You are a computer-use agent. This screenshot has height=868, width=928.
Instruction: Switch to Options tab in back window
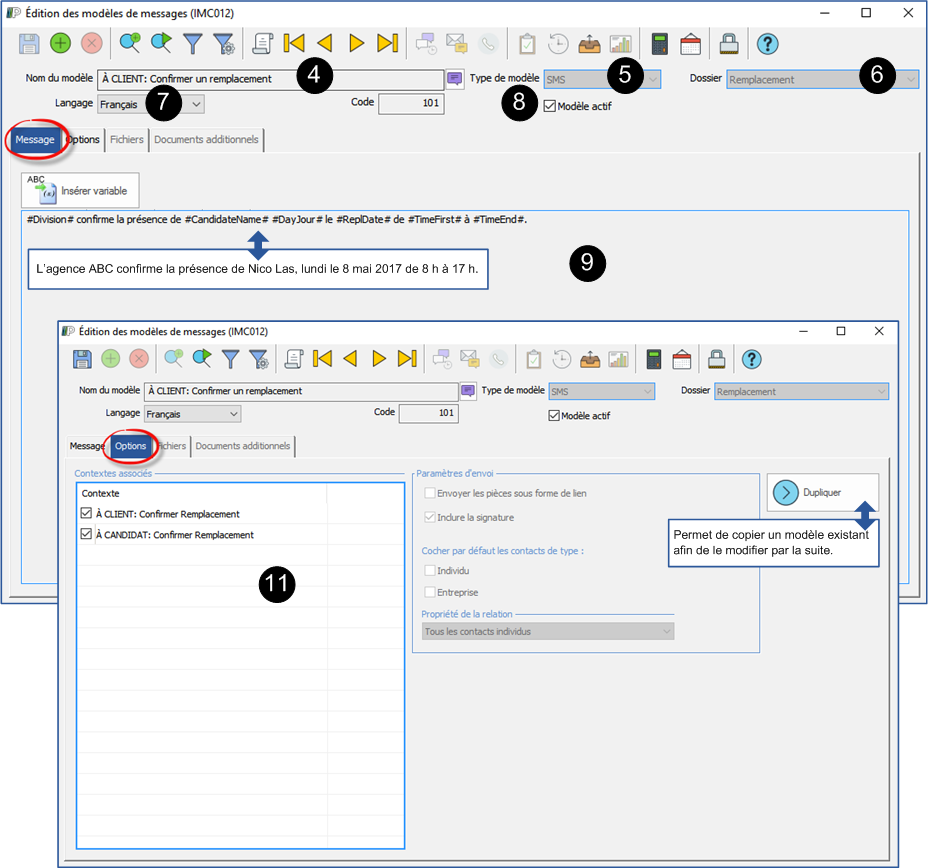point(83,140)
